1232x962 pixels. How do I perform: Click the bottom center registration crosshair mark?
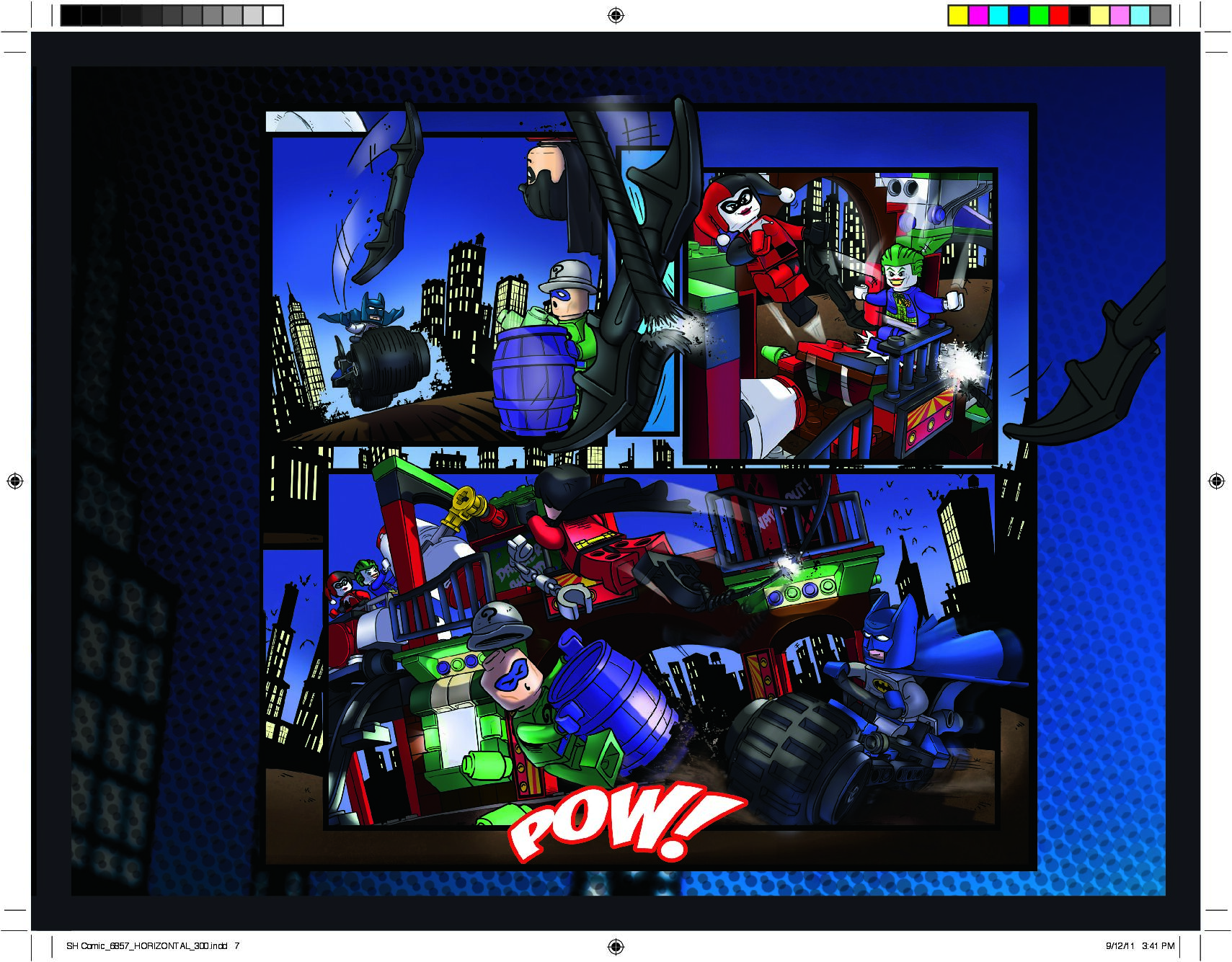(x=616, y=946)
